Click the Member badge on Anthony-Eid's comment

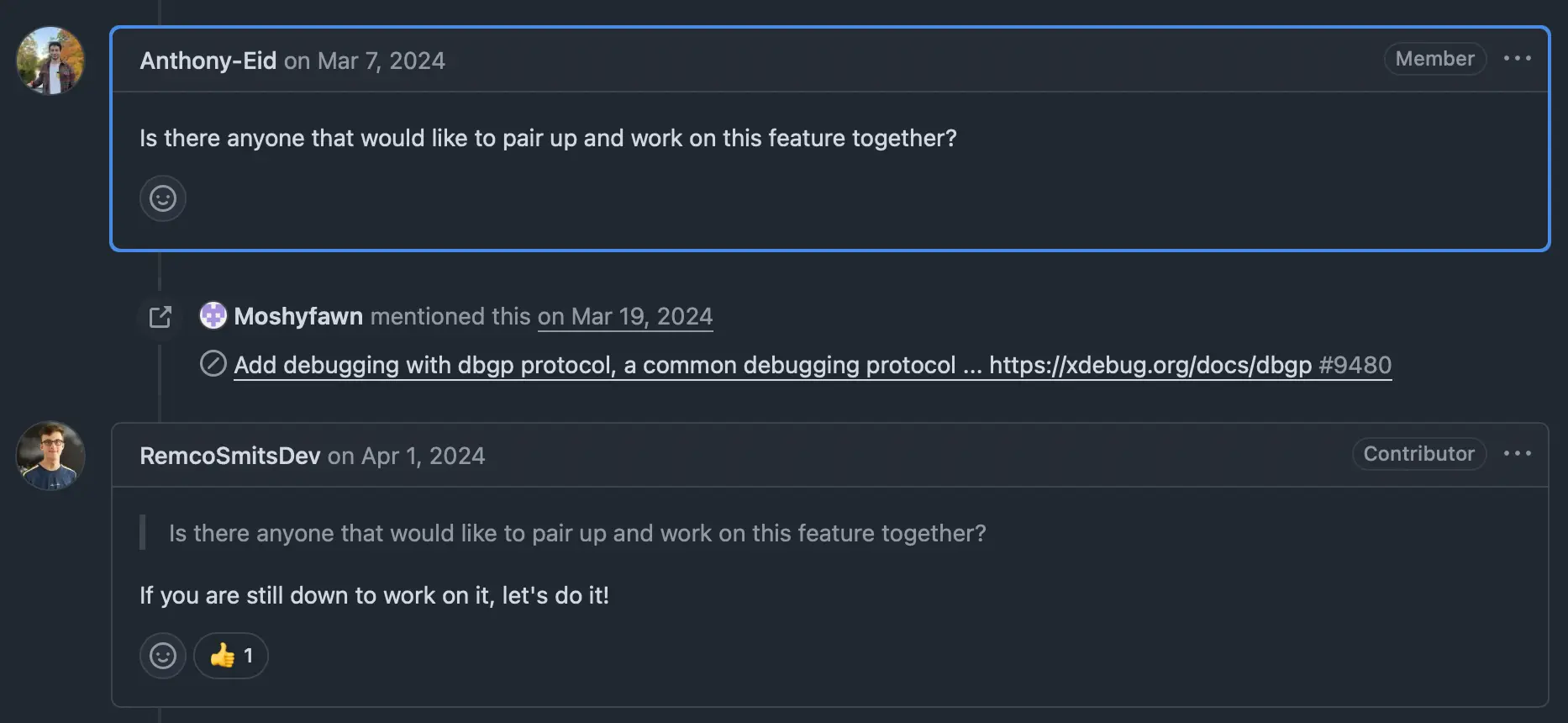pos(1434,59)
